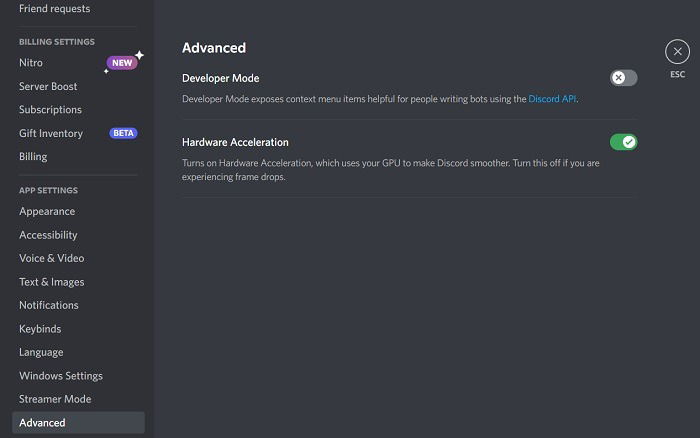Enable the Developer Mode toggle
The width and height of the screenshot is (700, 438).
(x=623, y=78)
